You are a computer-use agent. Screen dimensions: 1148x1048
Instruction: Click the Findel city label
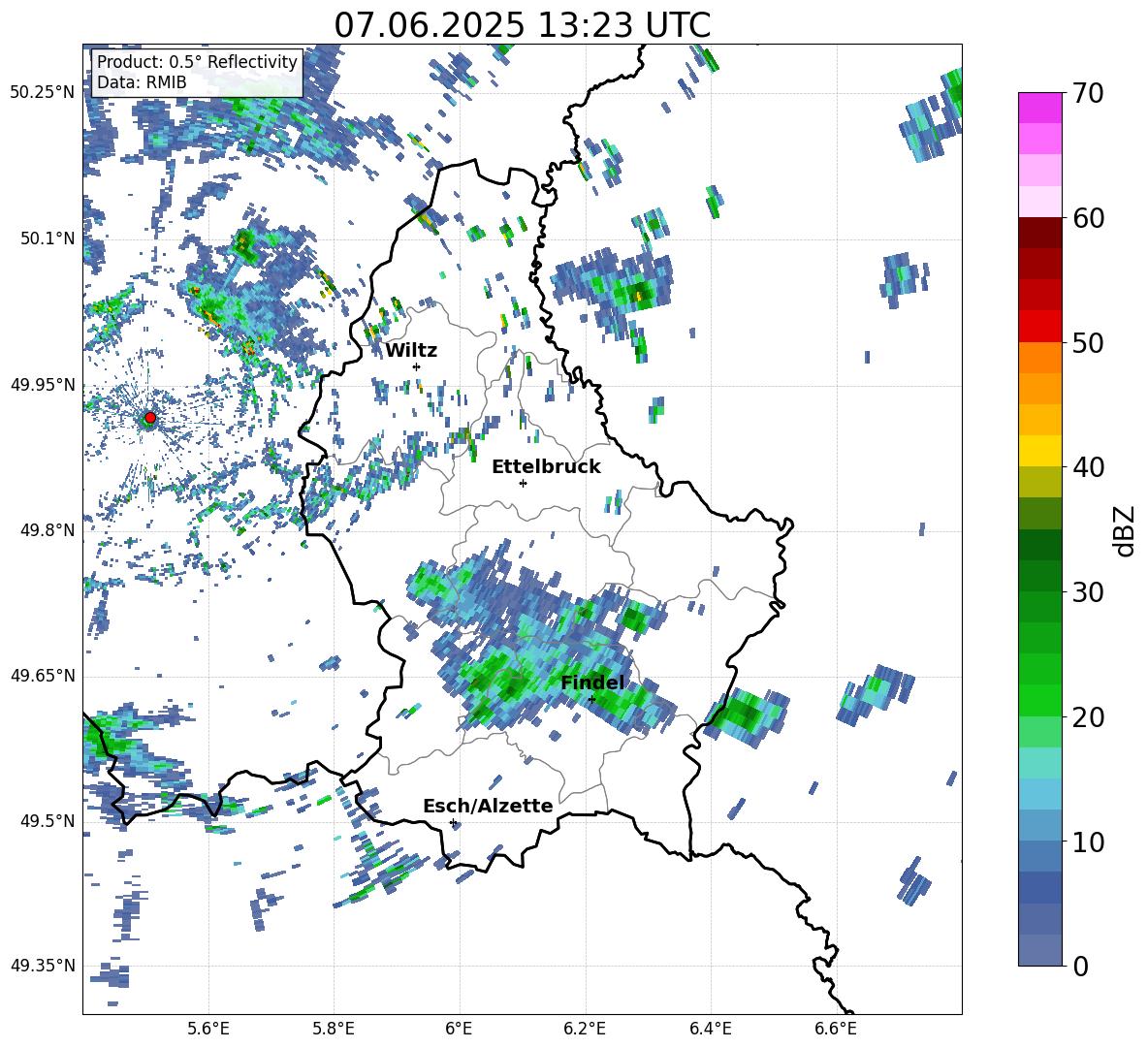[x=592, y=683]
